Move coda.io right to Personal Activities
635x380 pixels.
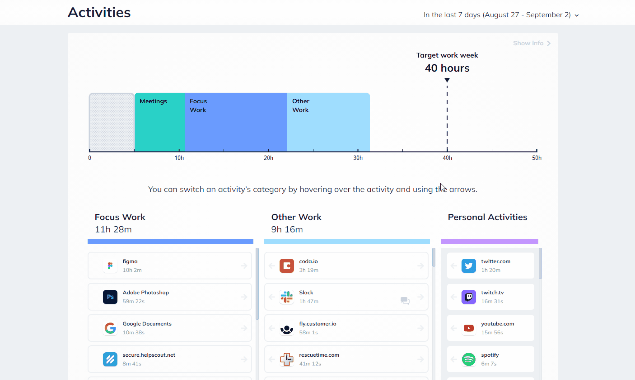click(420, 266)
